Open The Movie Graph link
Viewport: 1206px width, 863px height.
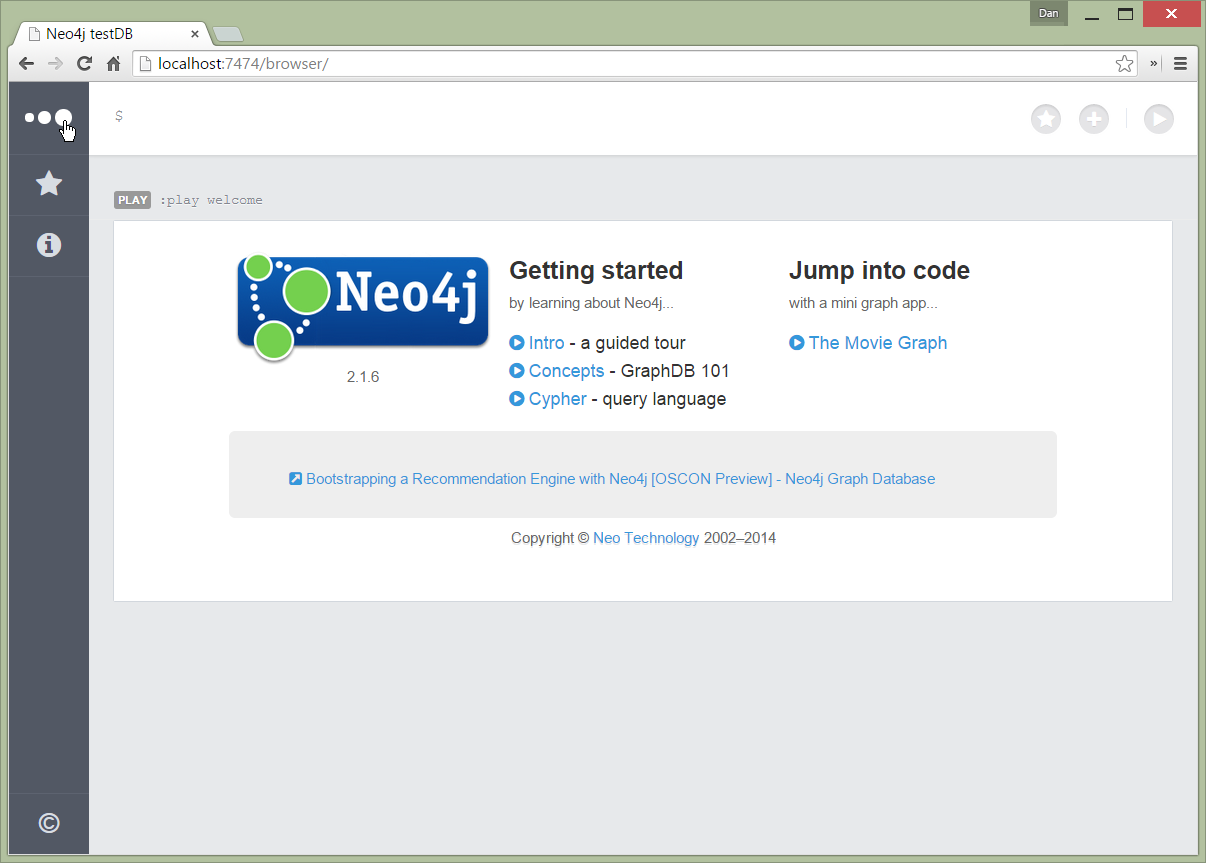coord(877,343)
